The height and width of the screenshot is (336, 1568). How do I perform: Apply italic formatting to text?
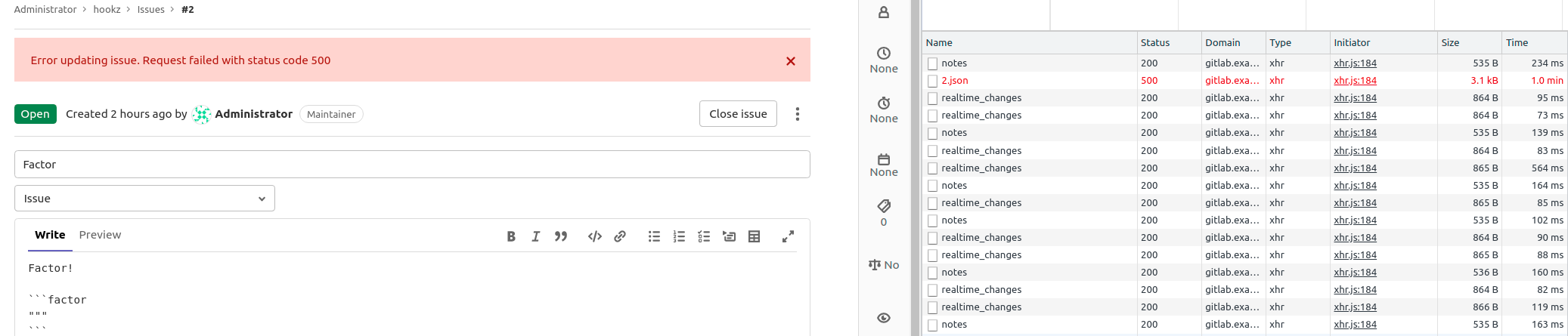coord(536,236)
